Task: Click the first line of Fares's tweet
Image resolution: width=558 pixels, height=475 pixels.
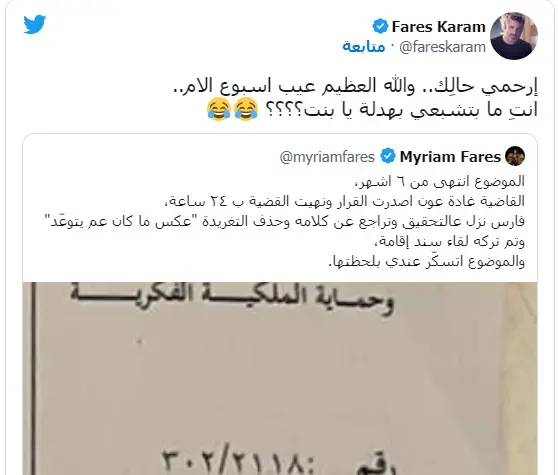Action: point(354,86)
